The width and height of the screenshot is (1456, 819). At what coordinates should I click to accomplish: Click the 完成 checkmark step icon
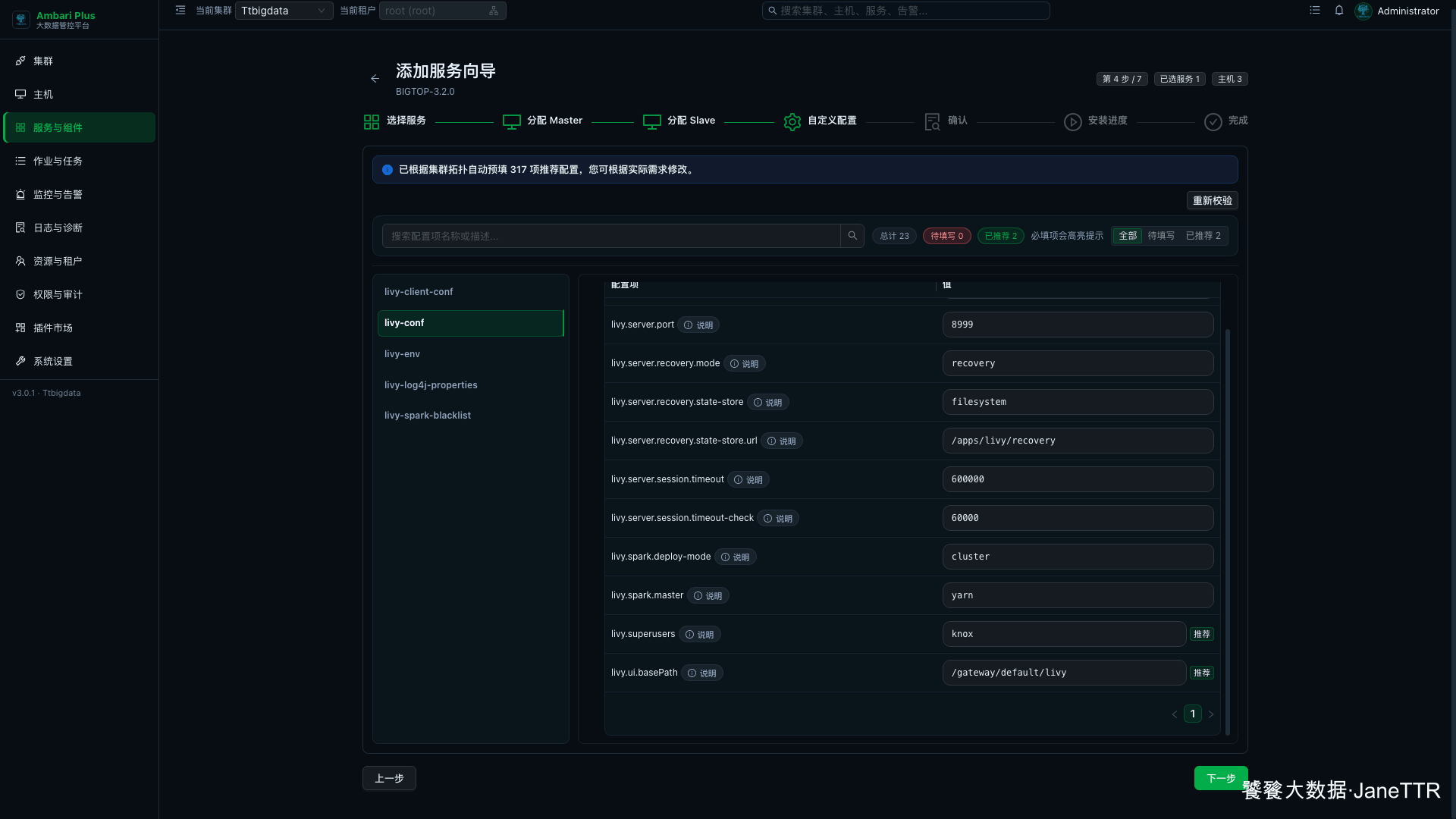[1213, 121]
